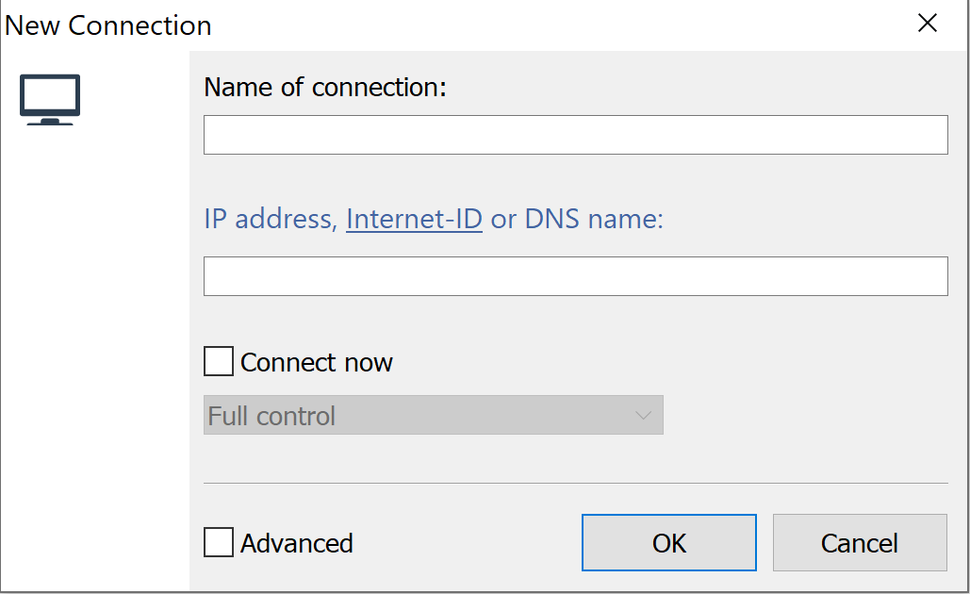Click the Name of connection input field
Viewport: 970px width, 594px height.
575,134
